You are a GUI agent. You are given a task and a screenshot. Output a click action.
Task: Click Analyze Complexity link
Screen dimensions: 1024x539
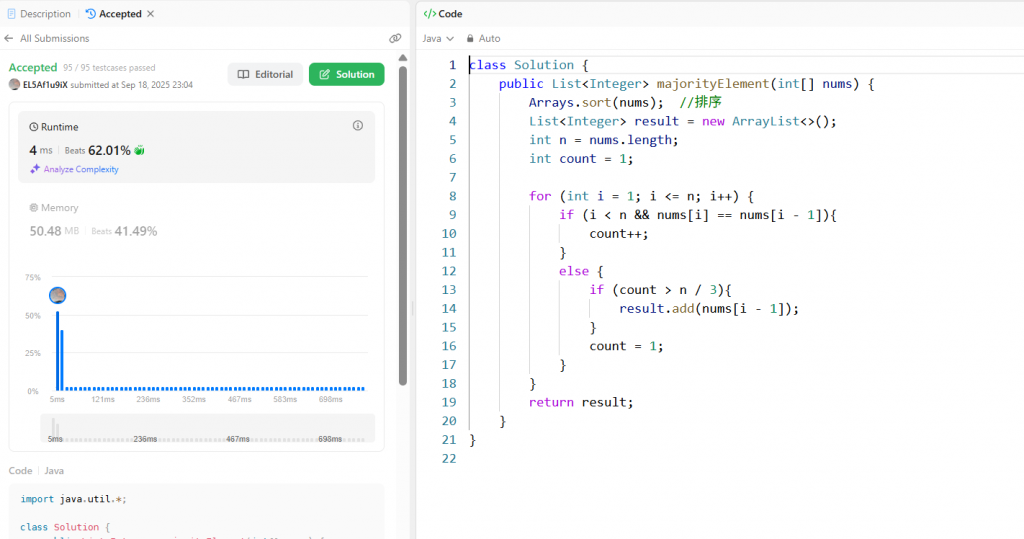81,169
